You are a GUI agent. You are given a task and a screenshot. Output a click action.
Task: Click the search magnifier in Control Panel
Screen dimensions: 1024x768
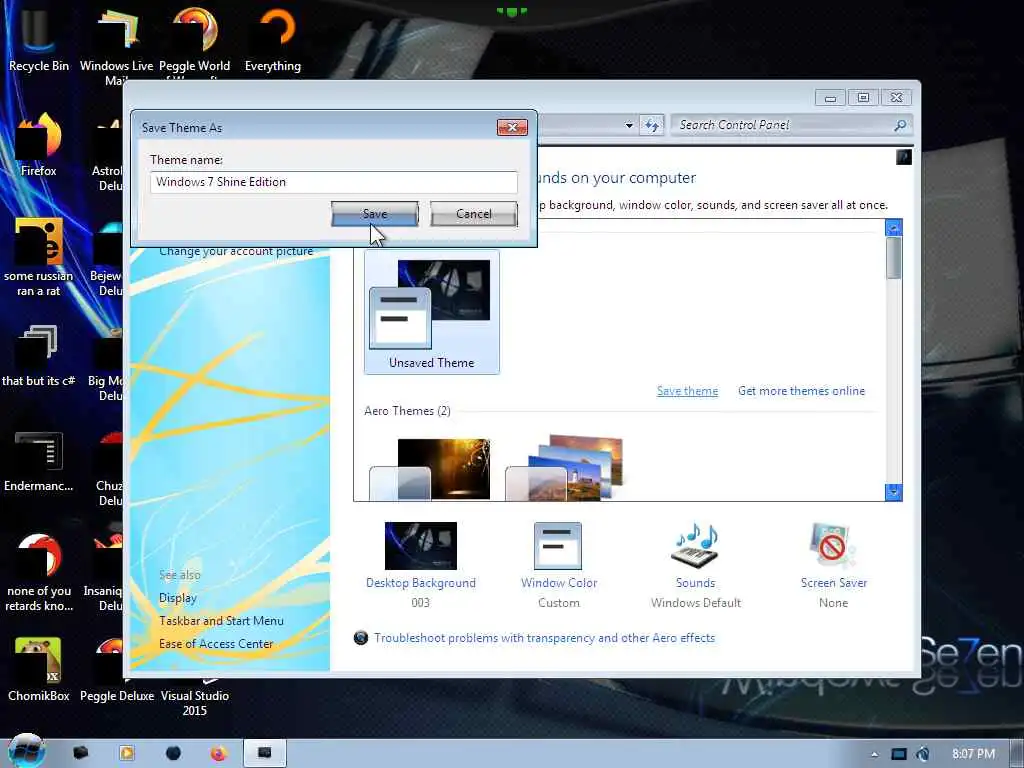point(900,125)
